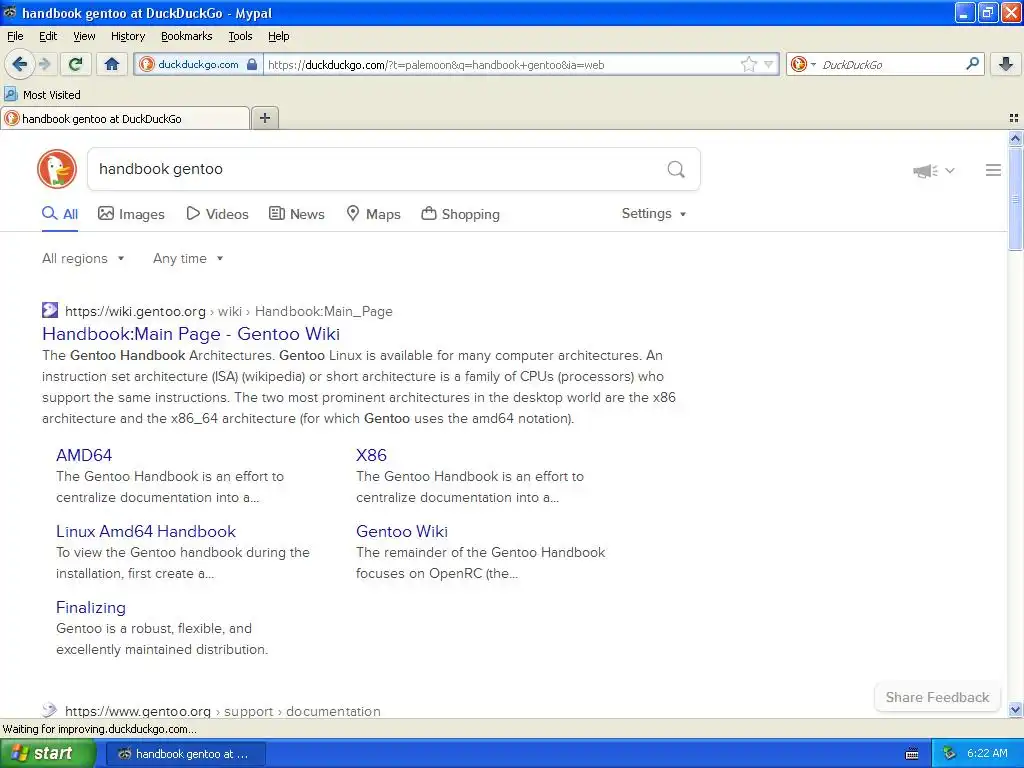The width and height of the screenshot is (1024, 768).
Task: Open the View menu
Action: click(84, 36)
